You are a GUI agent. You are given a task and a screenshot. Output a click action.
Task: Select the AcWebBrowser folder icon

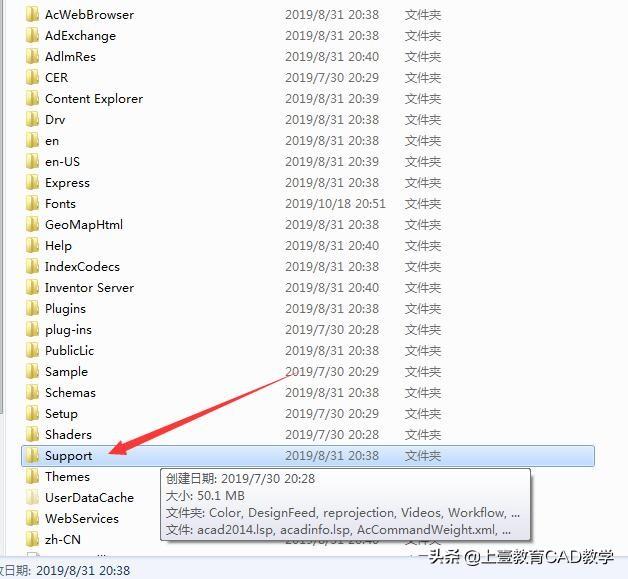coord(32,14)
